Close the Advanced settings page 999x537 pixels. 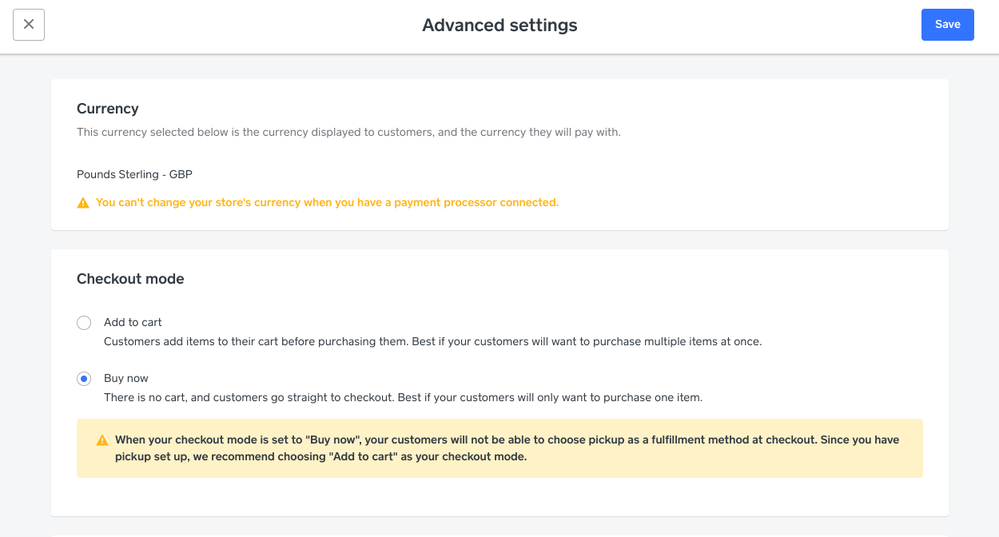(x=29, y=25)
